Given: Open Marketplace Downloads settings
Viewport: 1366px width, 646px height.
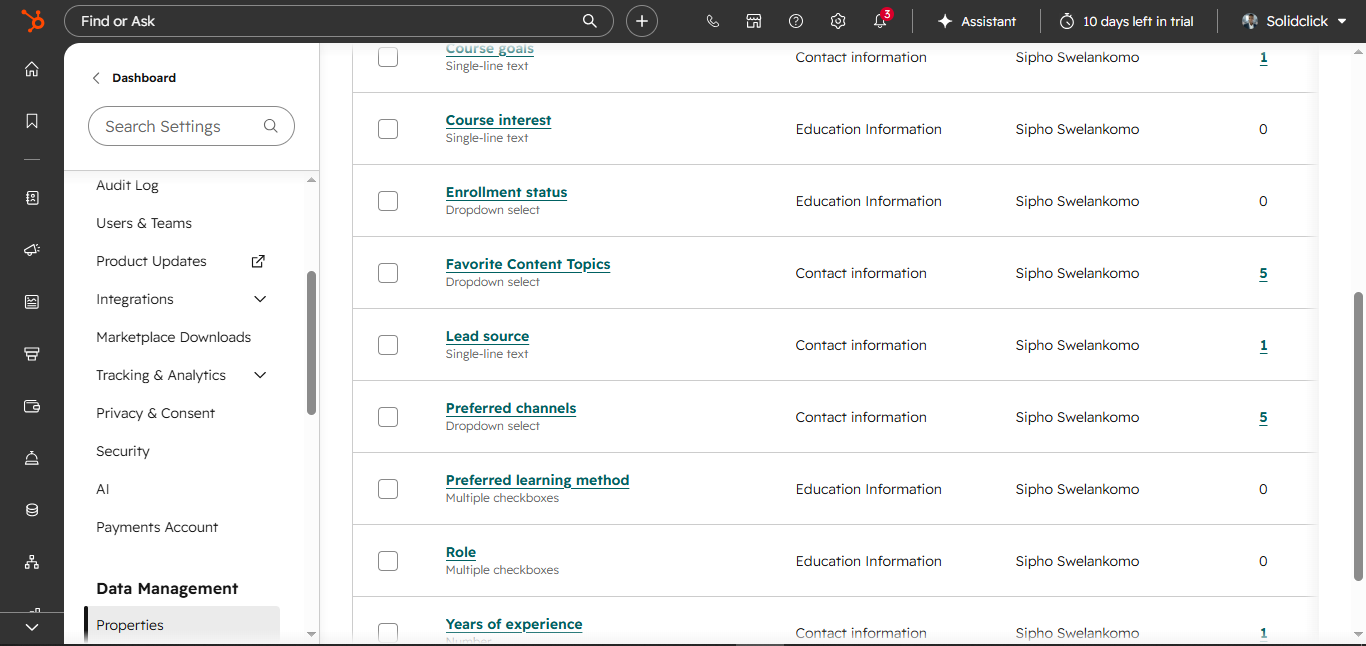Looking at the screenshot, I should (x=174, y=337).
